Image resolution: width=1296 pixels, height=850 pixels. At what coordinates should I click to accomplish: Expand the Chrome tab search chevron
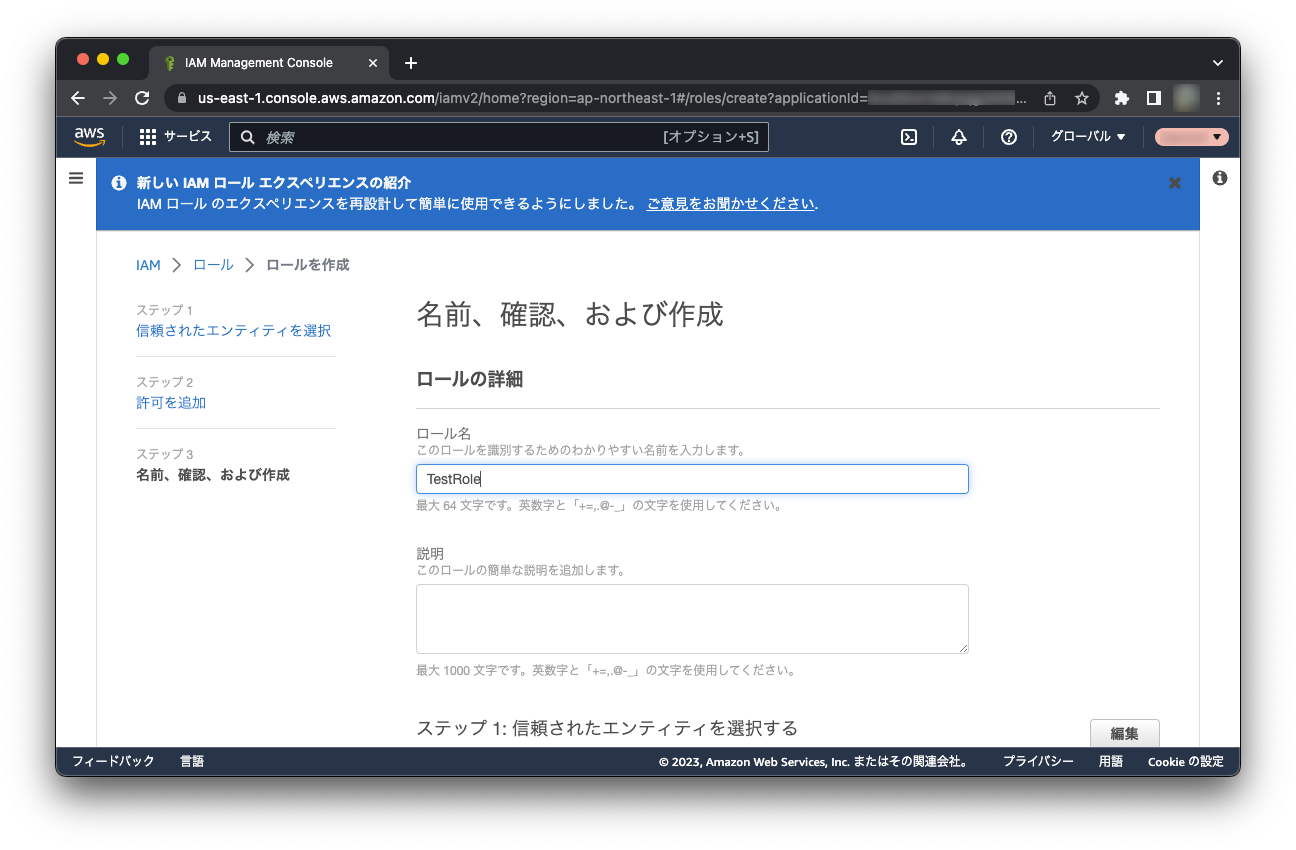[x=1217, y=63]
